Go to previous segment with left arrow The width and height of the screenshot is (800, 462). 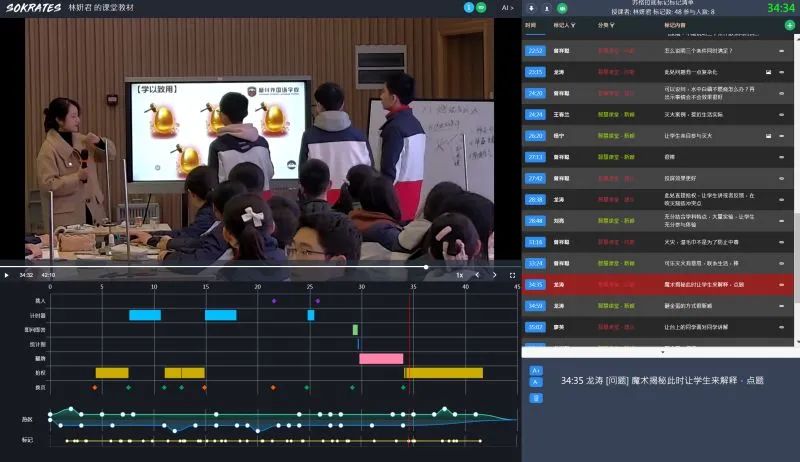click(x=477, y=275)
